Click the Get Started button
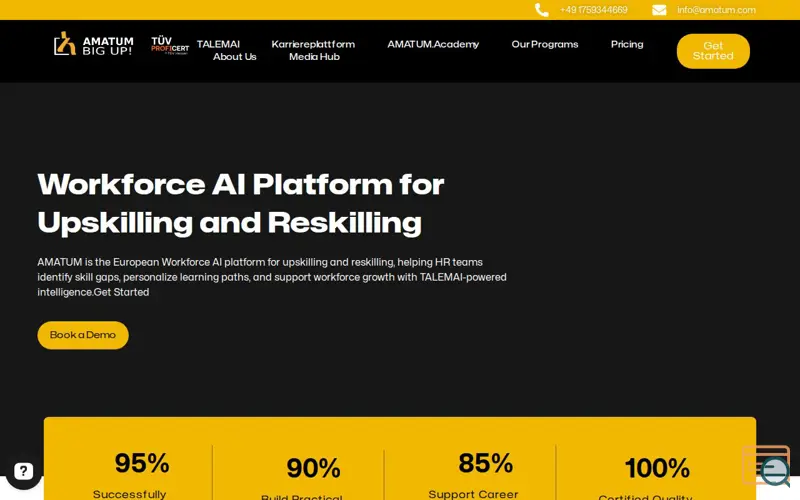Screen dimensions: 800x500 713,51
